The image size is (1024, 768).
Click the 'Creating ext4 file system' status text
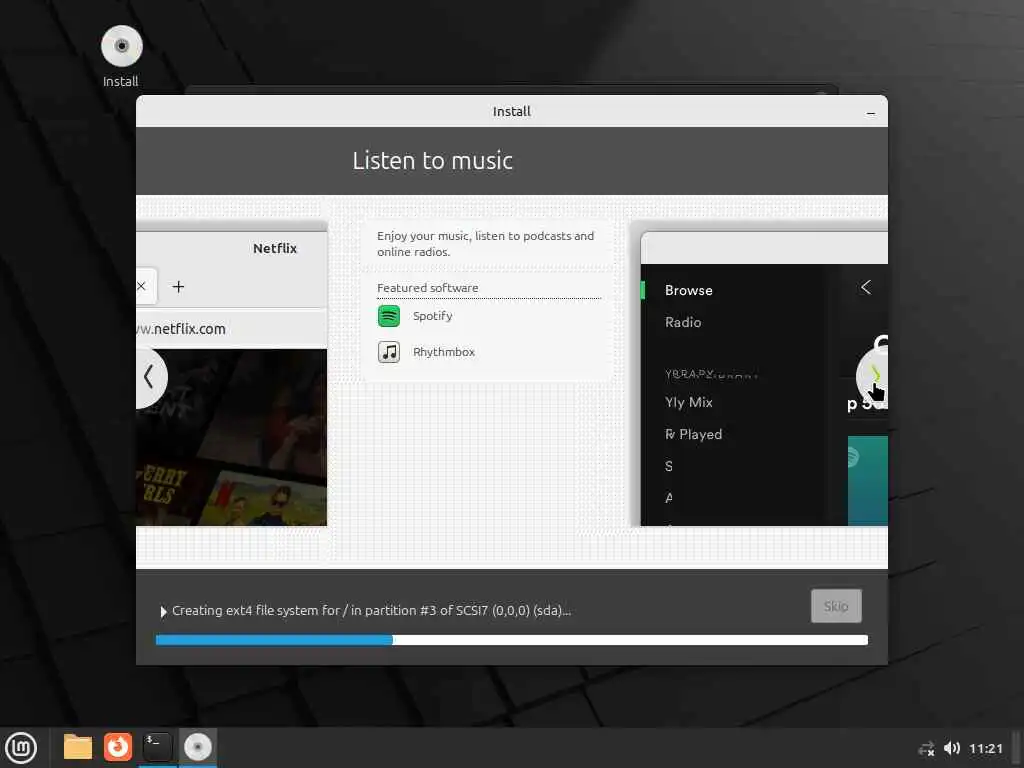(x=371, y=611)
